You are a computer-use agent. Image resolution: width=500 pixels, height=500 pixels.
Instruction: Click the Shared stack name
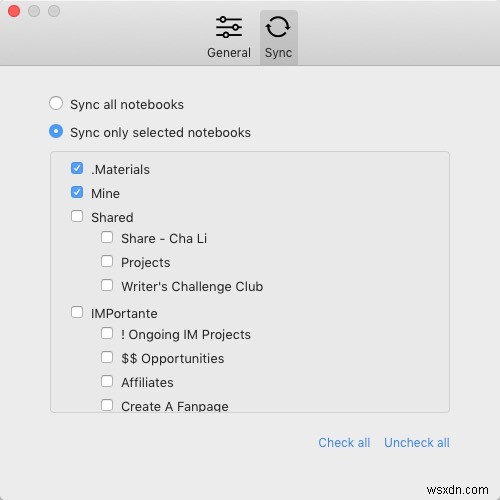[112, 218]
